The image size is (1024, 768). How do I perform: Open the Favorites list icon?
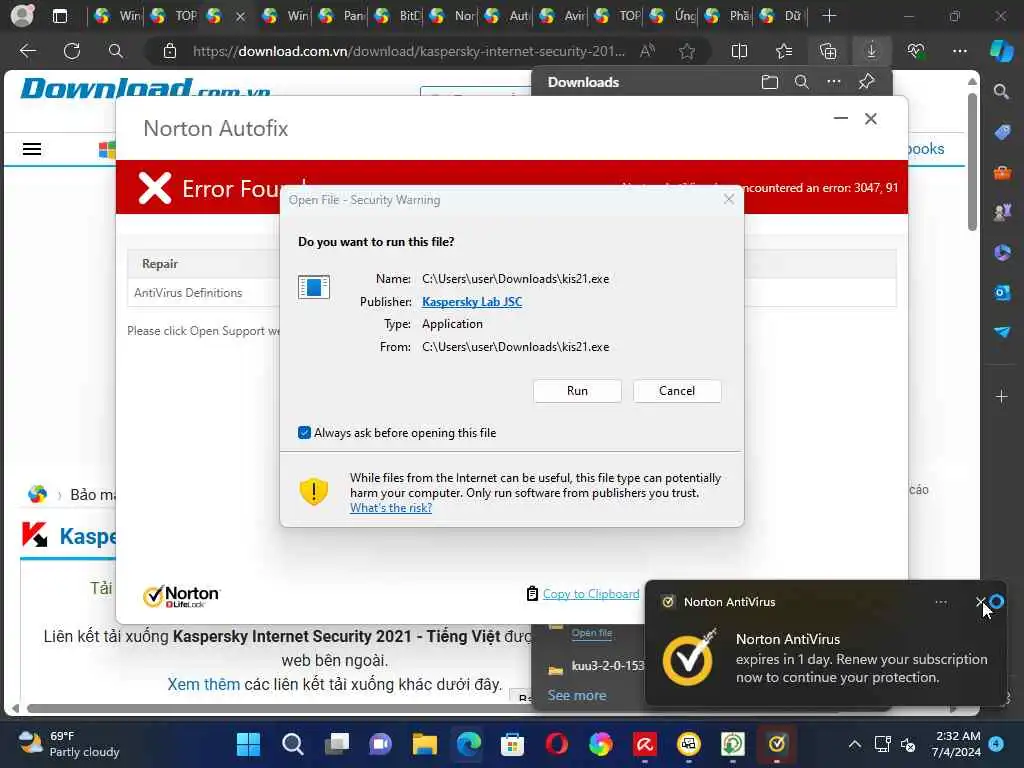tap(784, 51)
